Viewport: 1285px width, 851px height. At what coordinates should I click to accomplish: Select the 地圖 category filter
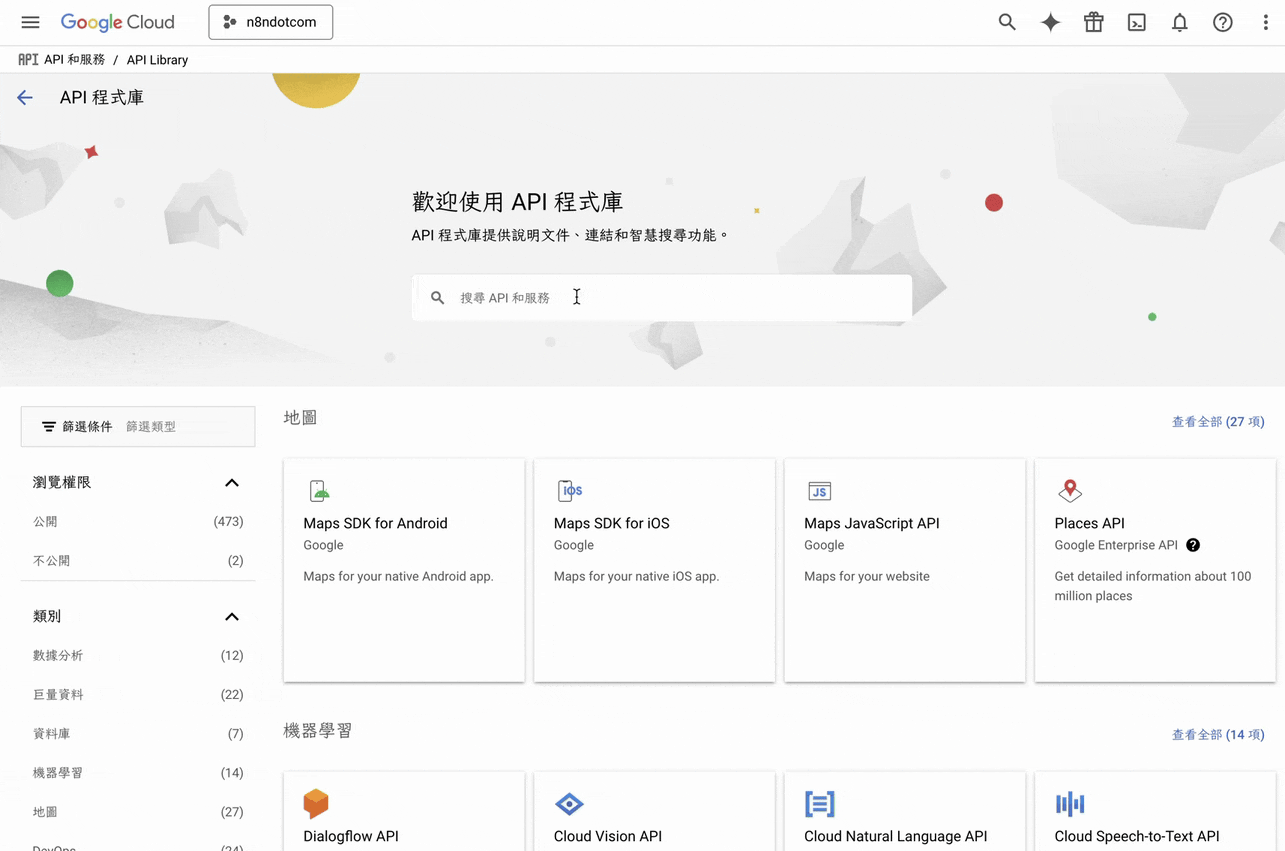click(45, 812)
